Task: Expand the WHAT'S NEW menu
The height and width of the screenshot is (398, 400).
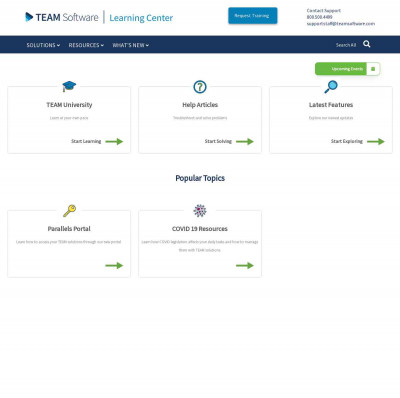Action: click(130, 45)
